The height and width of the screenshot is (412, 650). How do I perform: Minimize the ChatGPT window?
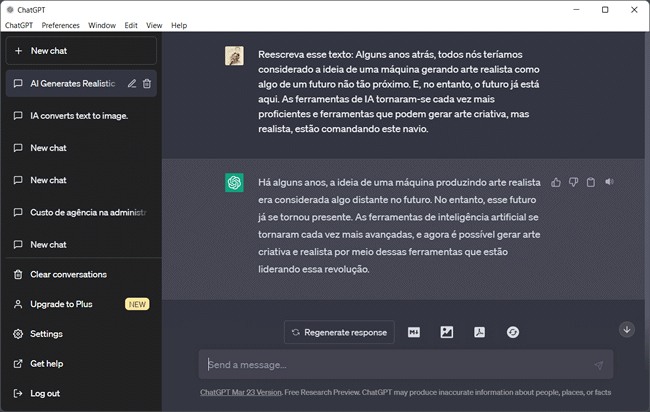576,10
